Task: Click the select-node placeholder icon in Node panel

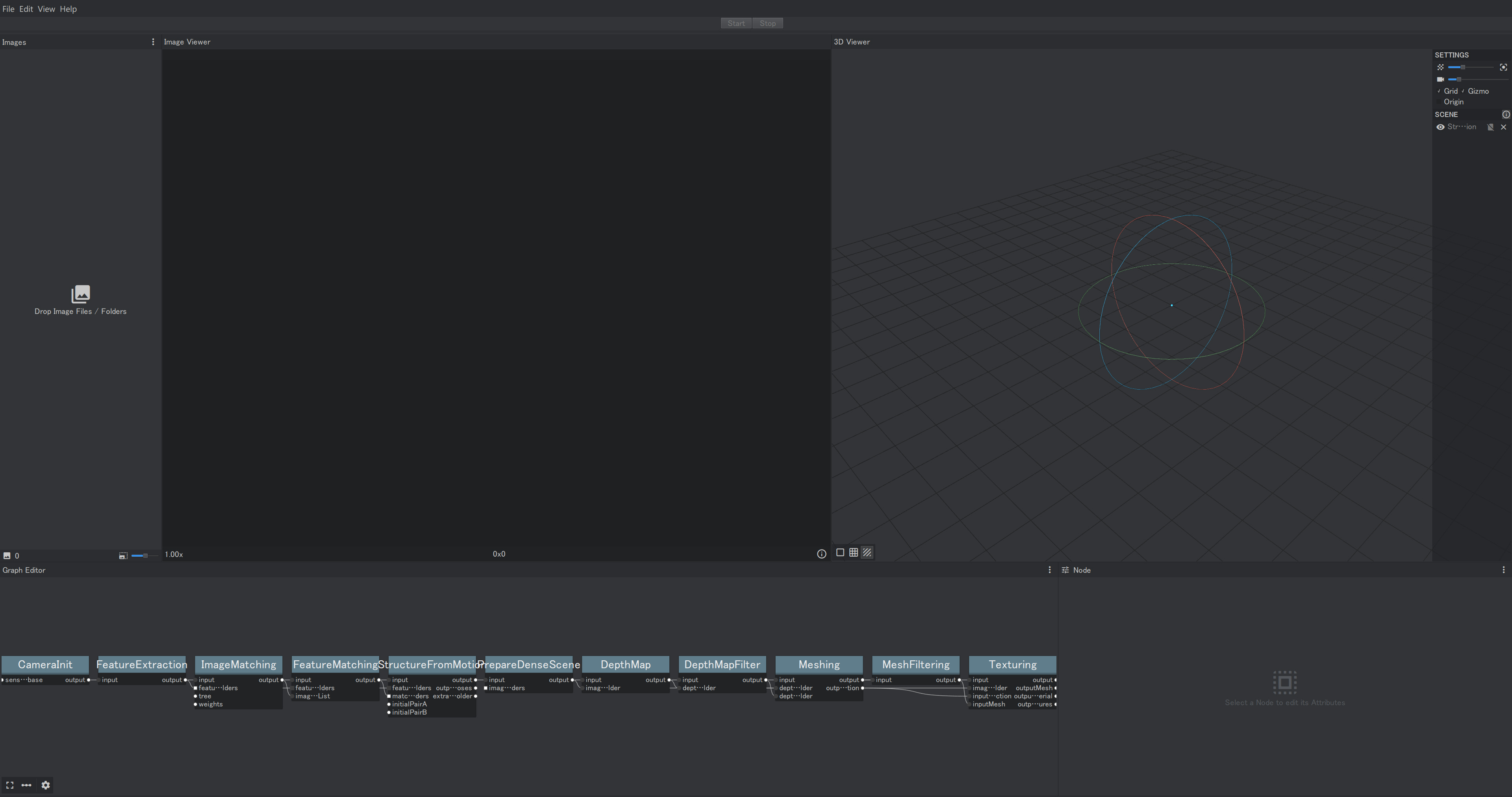Action: coord(1285,682)
